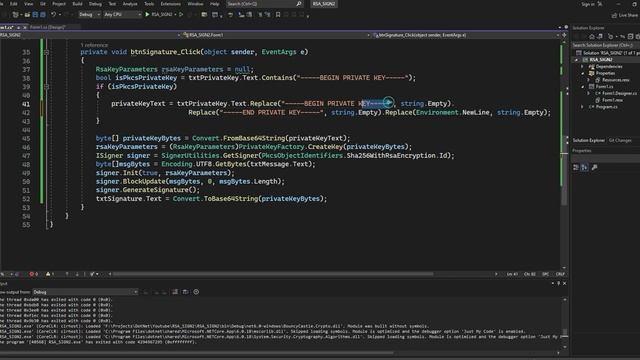This screenshot has height=360, width=640.
Task: Open Show output from Debug dropdown
Action: (85, 292)
